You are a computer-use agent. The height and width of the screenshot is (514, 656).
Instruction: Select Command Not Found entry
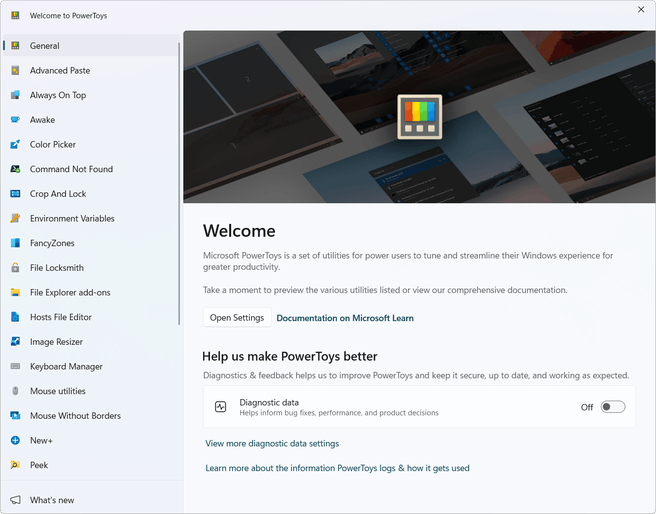(x=91, y=169)
